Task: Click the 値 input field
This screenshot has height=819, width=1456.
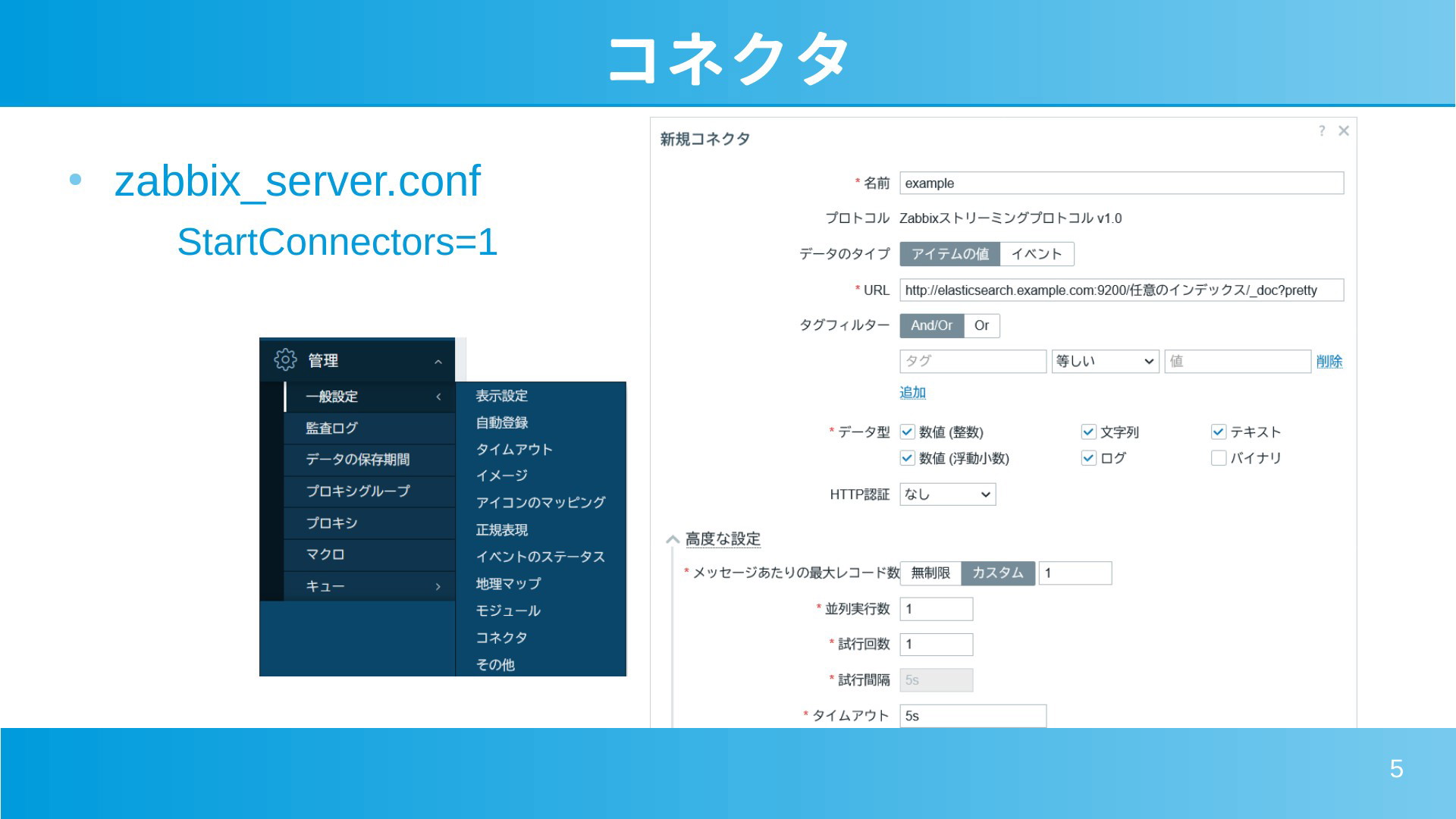Action: click(x=1238, y=361)
